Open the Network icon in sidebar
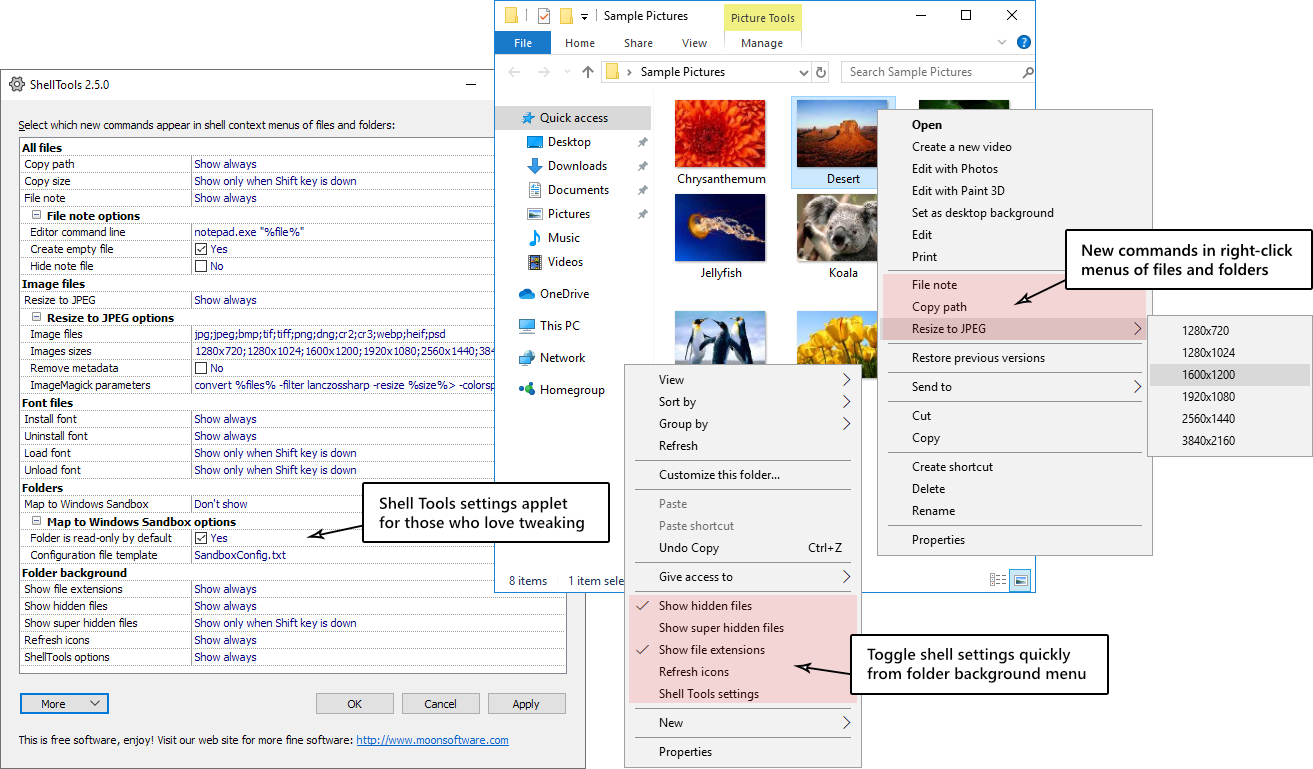Viewport: 1313px width, 769px height. [527, 358]
